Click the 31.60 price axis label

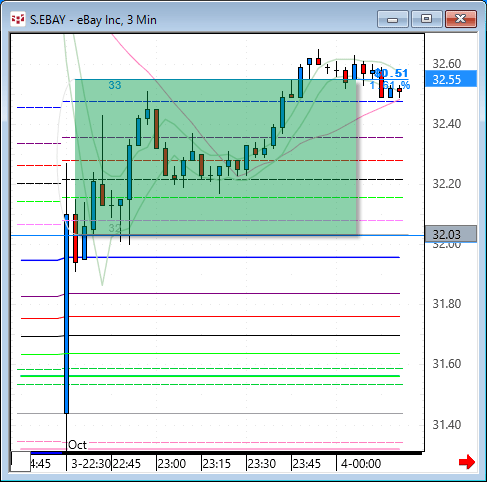click(x=446, y=364)
